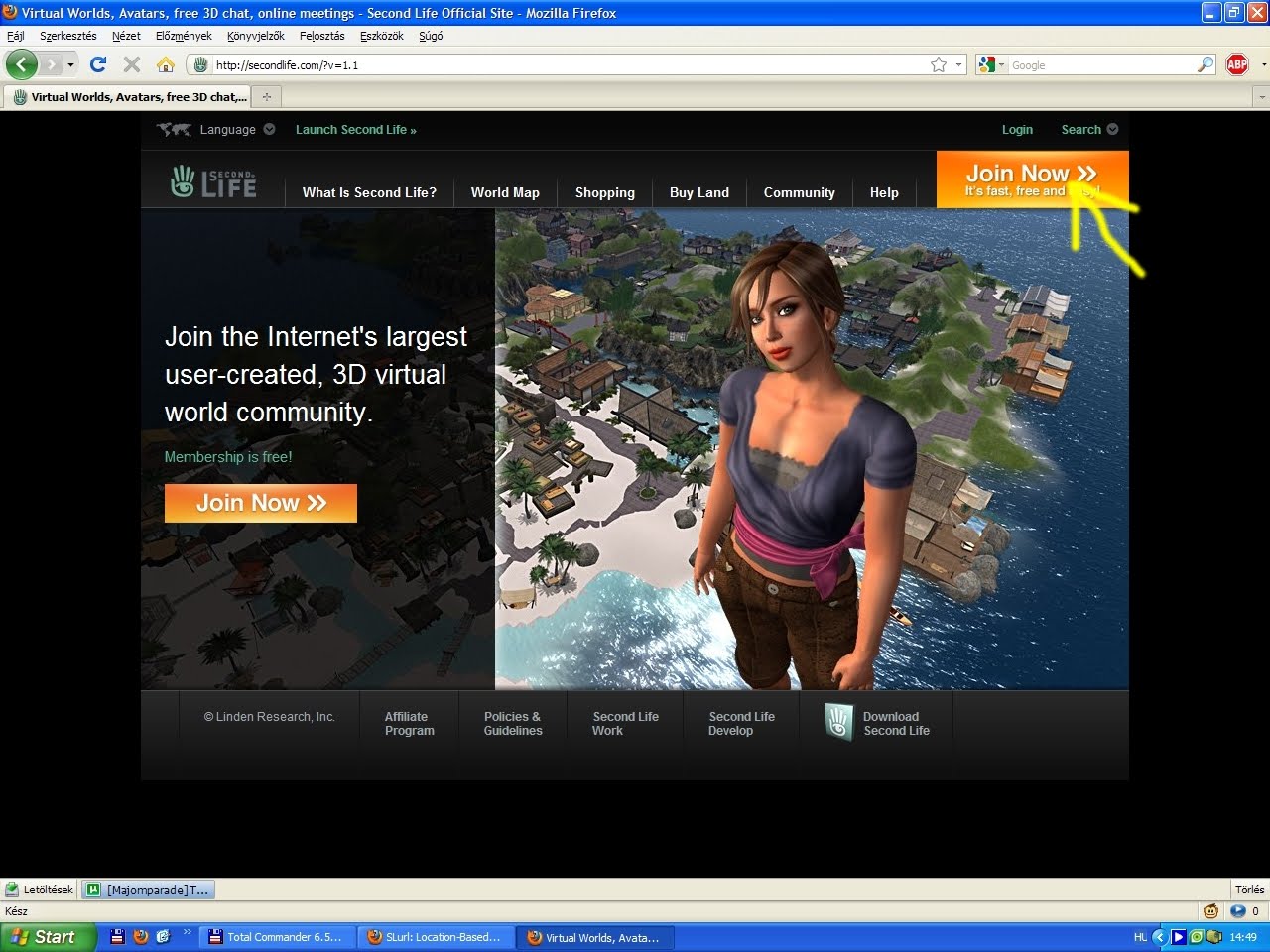1270x952 pixels.
Task: Click the search magnifier icon
Action: pos(1206,64)
